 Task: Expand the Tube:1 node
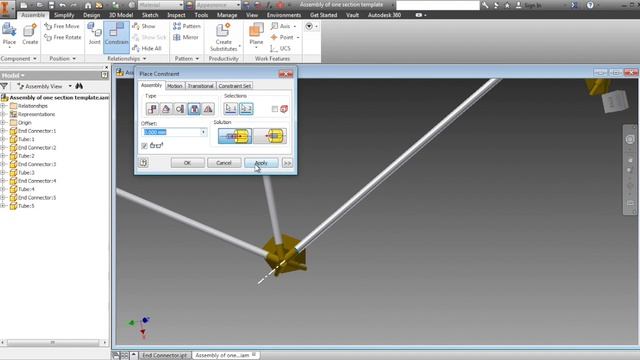coord(3,139)
